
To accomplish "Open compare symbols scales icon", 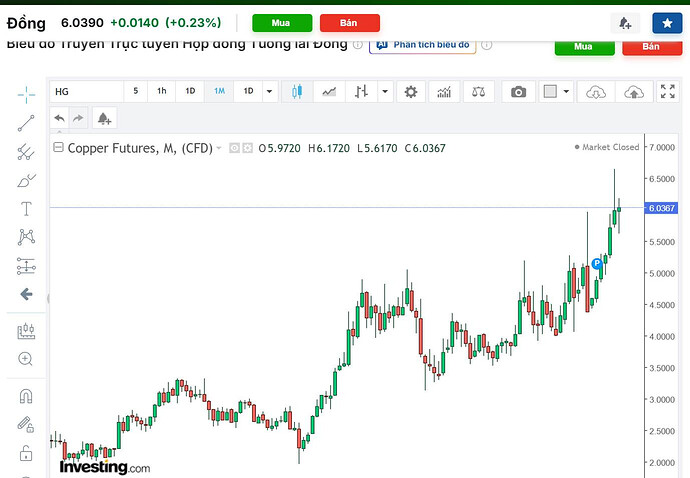I will click(x=478, y=92).
